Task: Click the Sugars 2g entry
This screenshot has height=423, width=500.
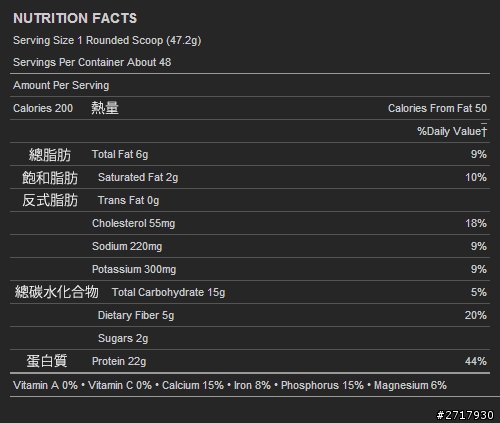Action: [x=123, y=338]
